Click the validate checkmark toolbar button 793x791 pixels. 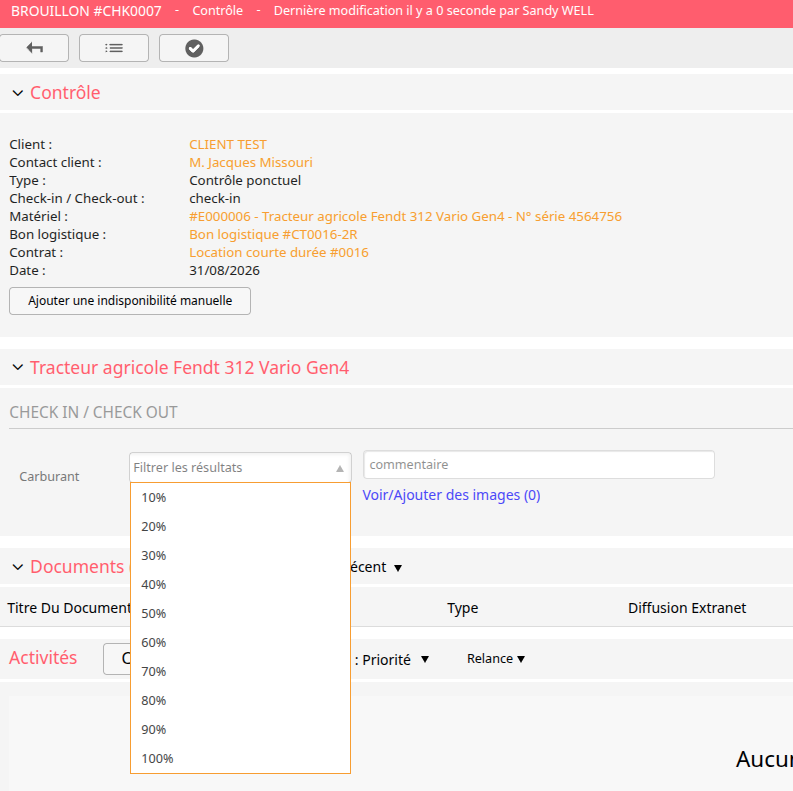194,48
